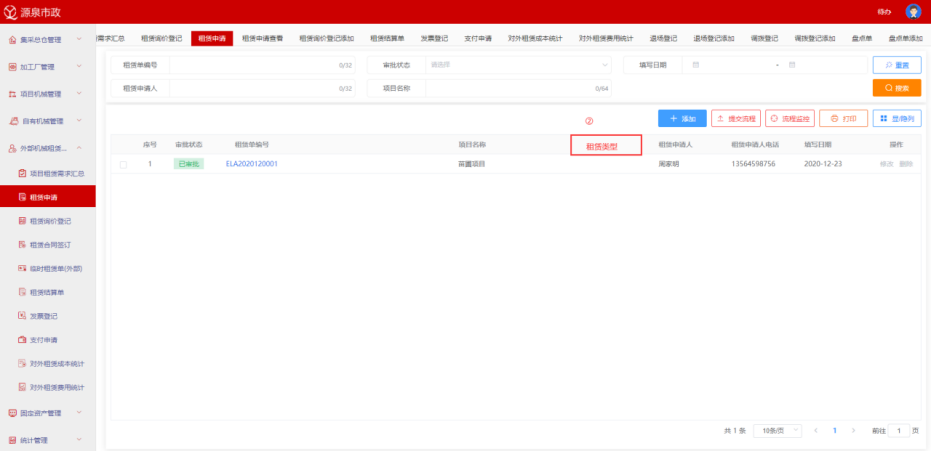931x452 pixels.
Task: Click the 临时租赁单(外部) sidebar icon
Action: 21,268
